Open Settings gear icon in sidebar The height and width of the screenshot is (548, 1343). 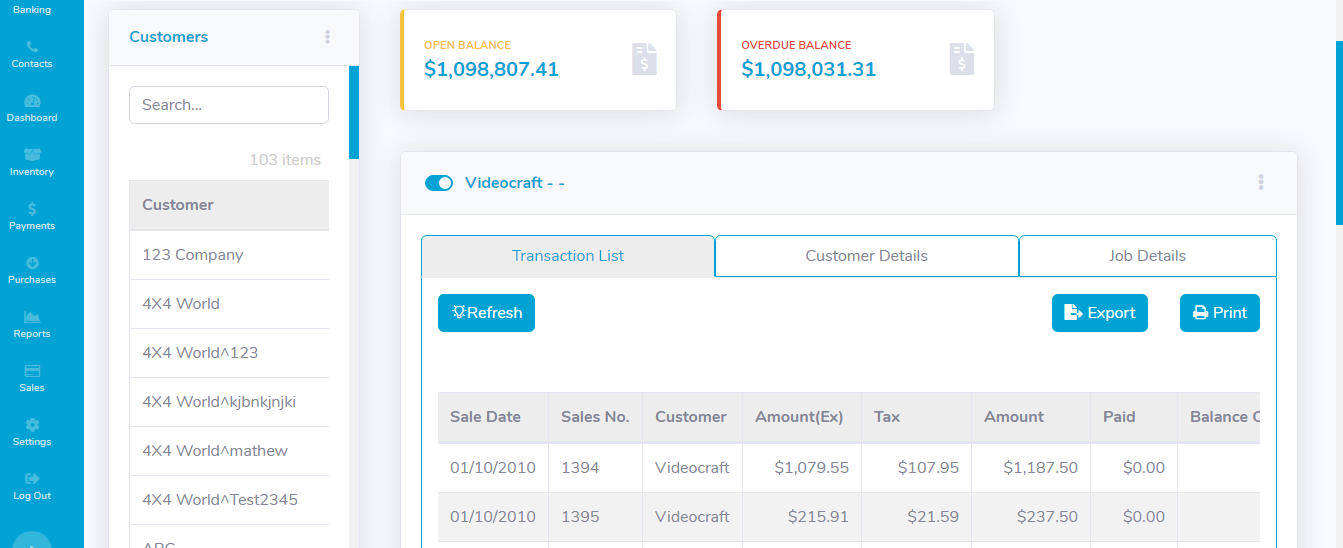click(x=32, y=425)
